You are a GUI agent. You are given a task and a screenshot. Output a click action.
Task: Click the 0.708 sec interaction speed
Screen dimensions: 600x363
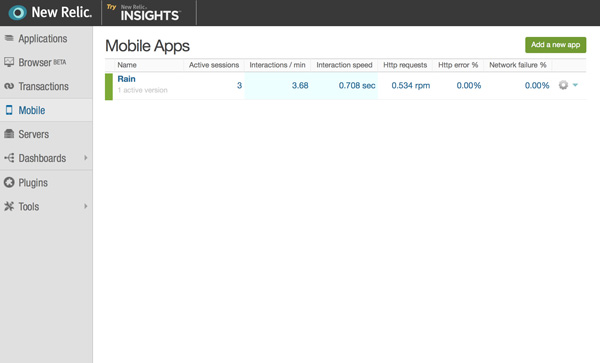pyautogui.click(x=357, y=85)
